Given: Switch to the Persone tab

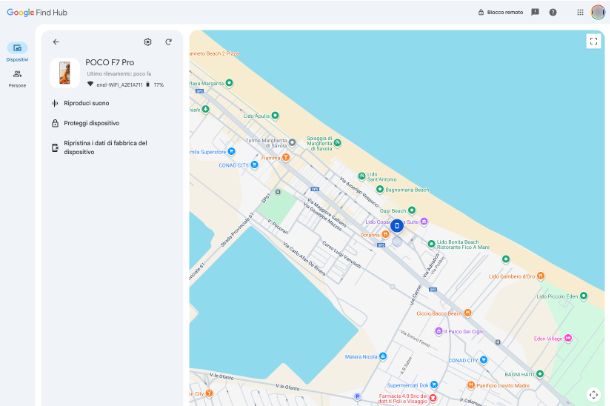Looking at the screenshot, I should click(17, 78).
